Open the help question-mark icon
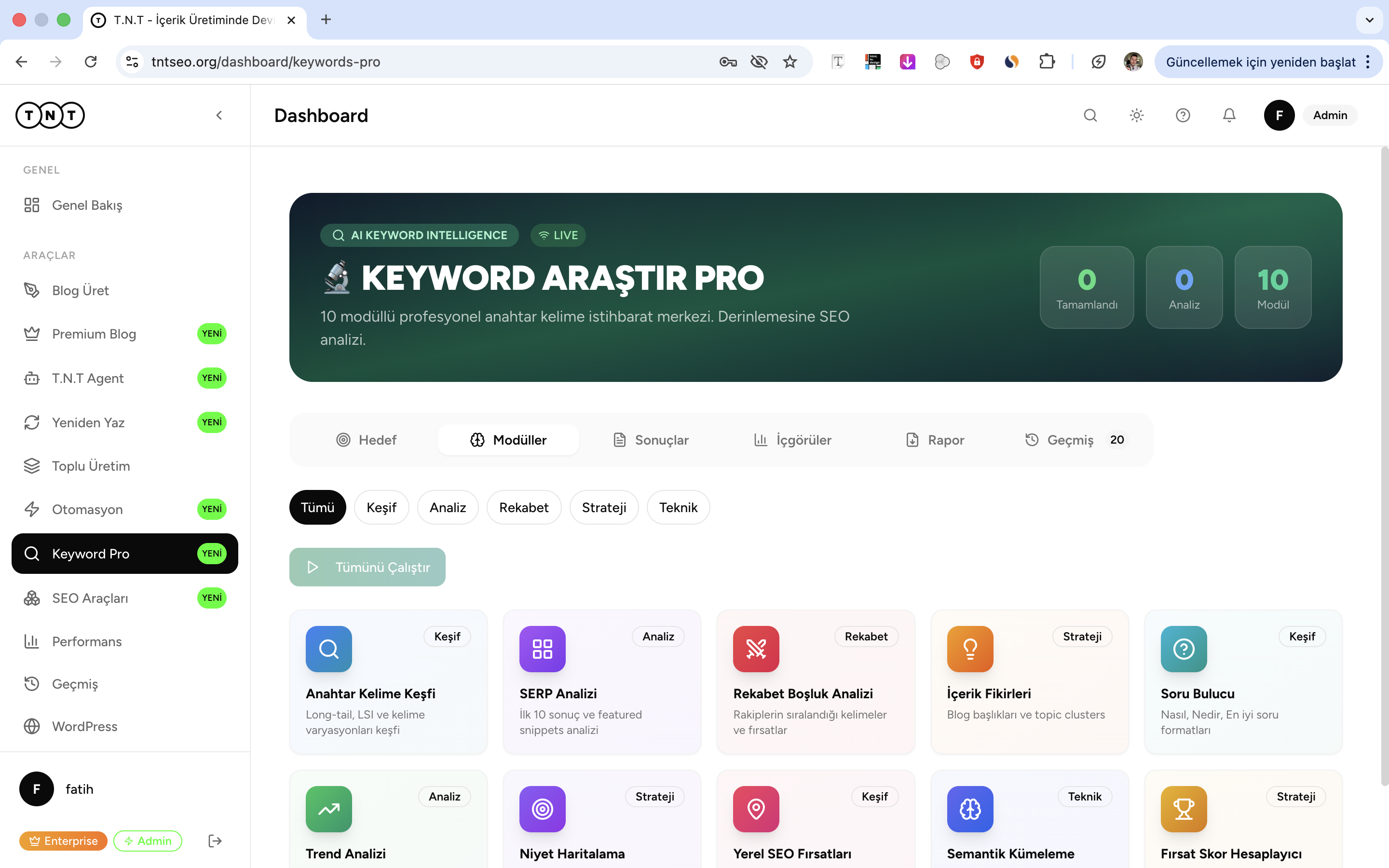Screen dimensions: 1389x868 1183,115
